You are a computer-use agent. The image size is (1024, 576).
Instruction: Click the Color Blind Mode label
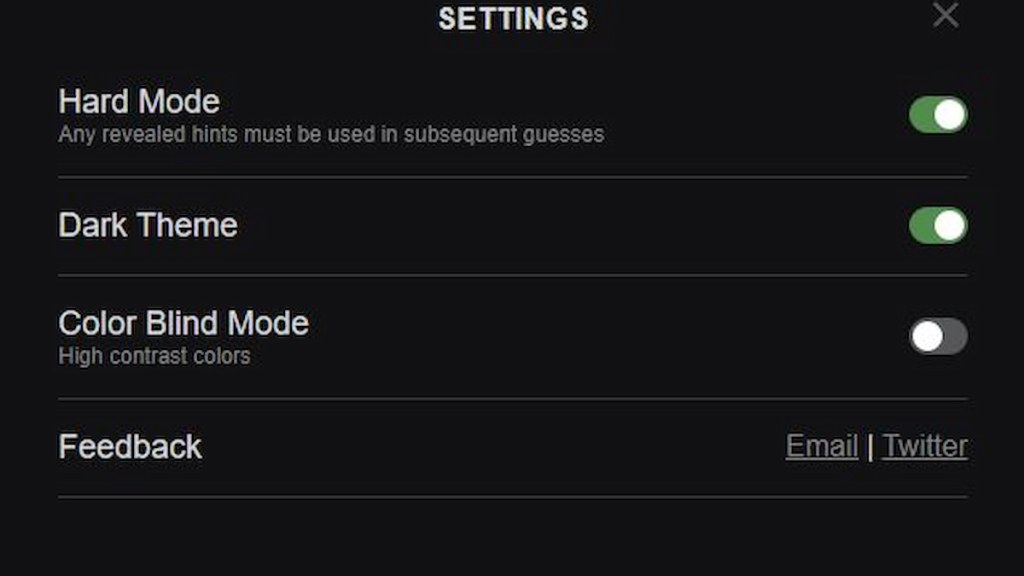coord(184,323)
